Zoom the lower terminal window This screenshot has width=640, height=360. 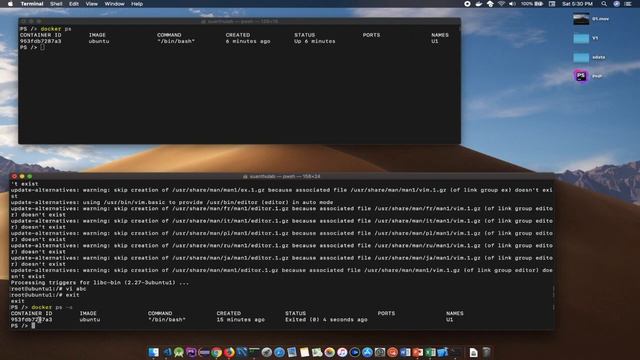(29, 176)
